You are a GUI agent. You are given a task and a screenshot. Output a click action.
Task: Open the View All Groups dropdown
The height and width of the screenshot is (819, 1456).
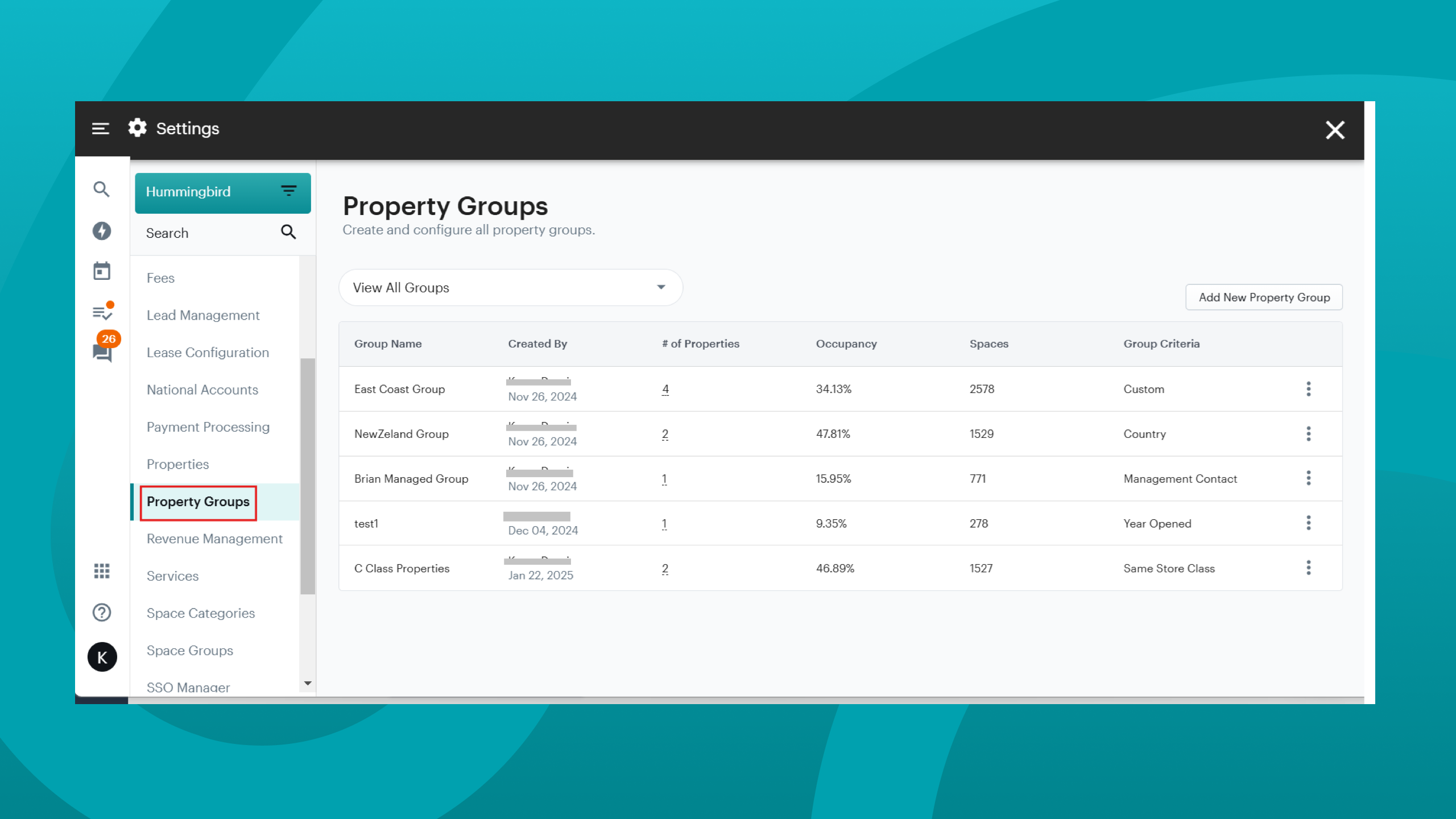click(x=510, y=288)
